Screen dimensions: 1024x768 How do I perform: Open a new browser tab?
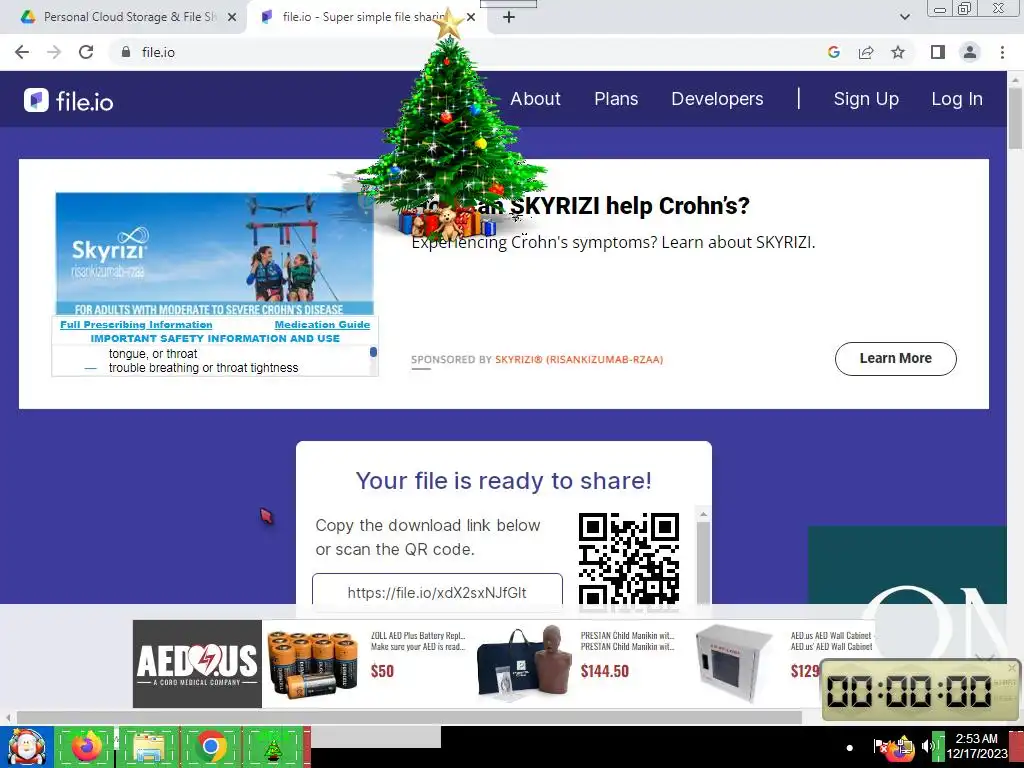click(x=509, y=17)
